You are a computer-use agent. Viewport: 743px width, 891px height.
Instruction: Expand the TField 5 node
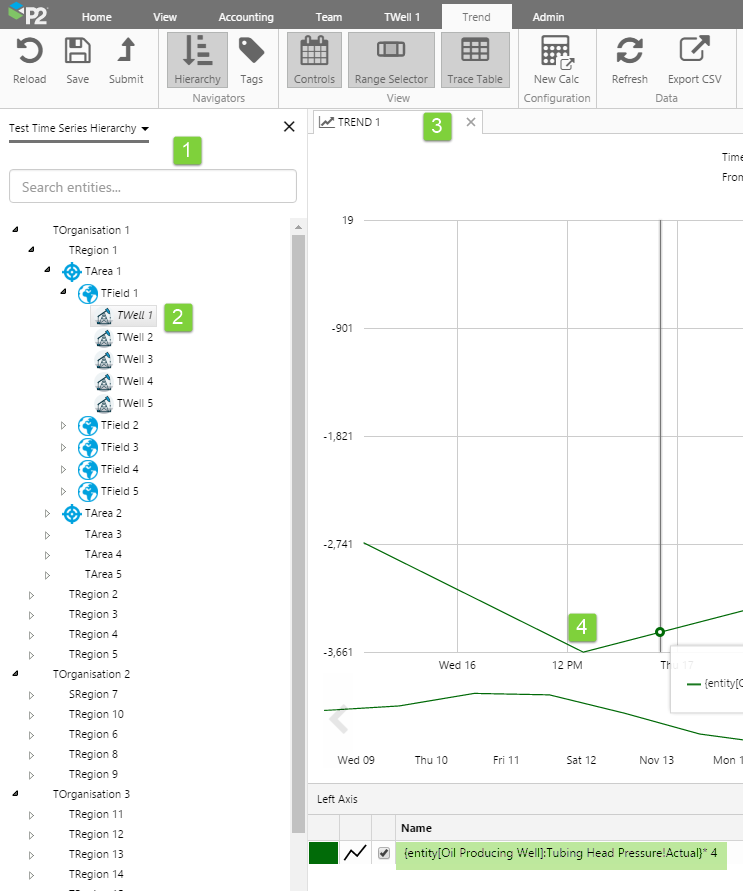click(63, 492)
